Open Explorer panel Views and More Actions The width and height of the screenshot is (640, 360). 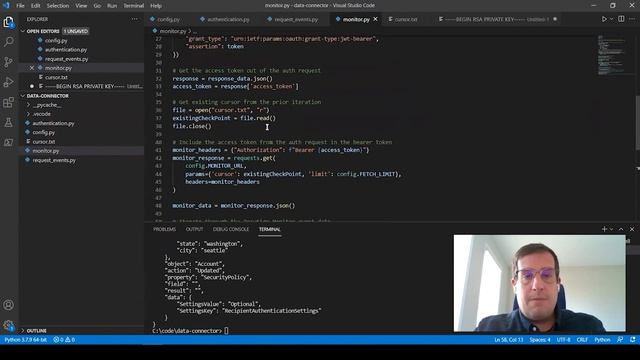pyautogui.click(x=134, y=19)
